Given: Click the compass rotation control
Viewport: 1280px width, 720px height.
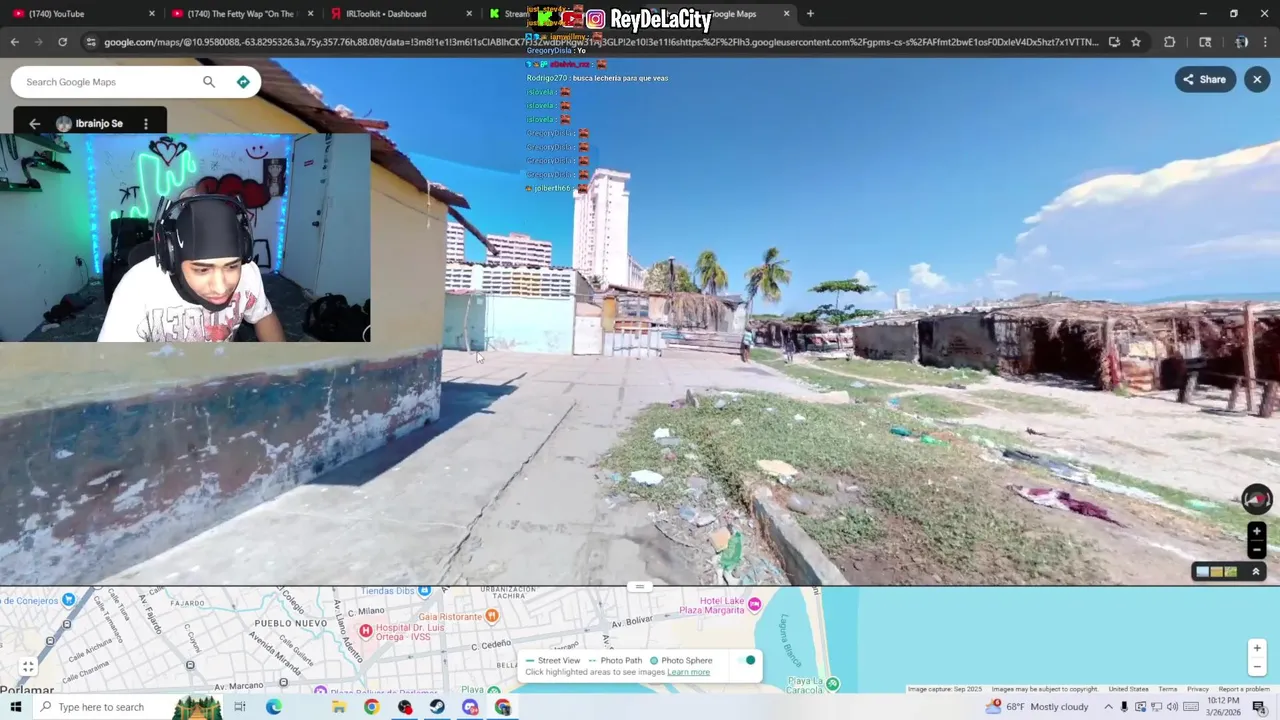Looking at the screenshot, I should 1257,499.
